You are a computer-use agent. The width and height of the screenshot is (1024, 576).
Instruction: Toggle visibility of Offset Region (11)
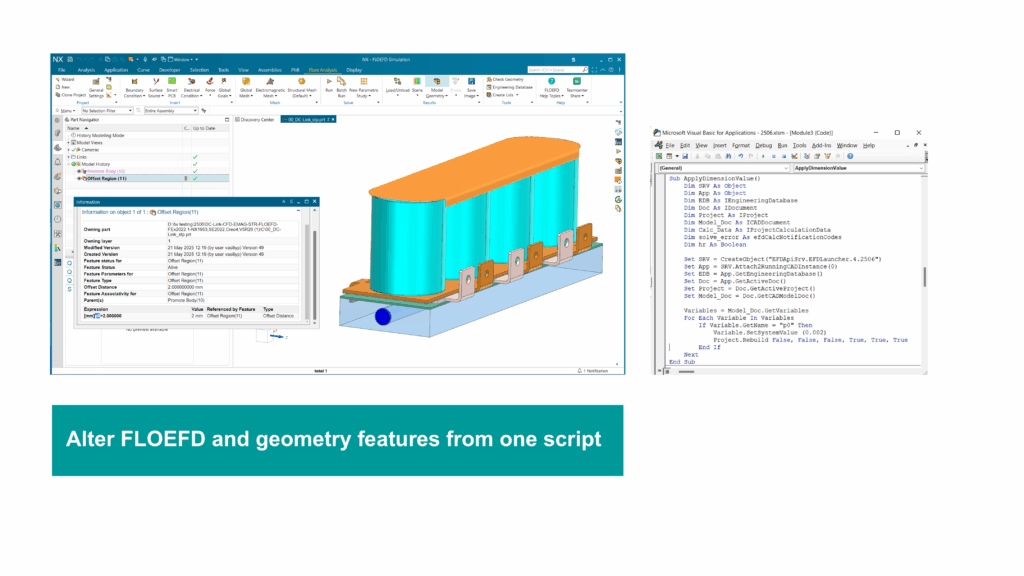point(80,178)
